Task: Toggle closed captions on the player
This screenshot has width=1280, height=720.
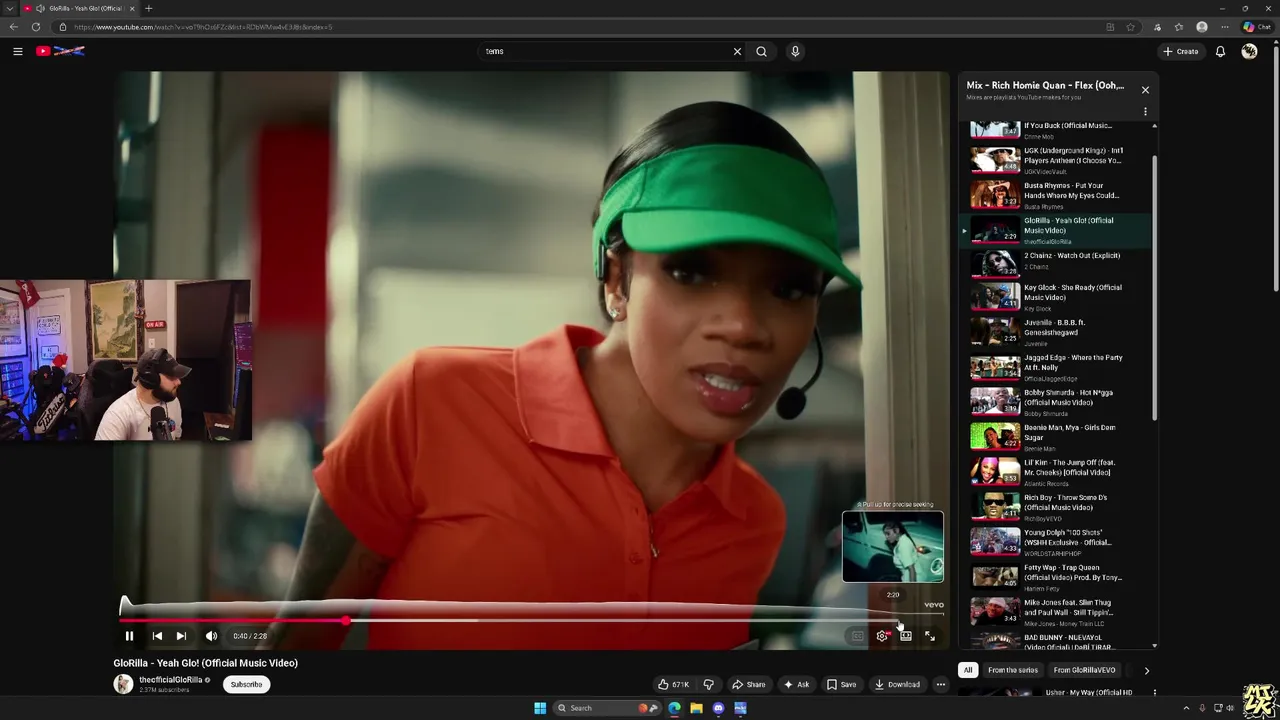Action: pos(857,636)
